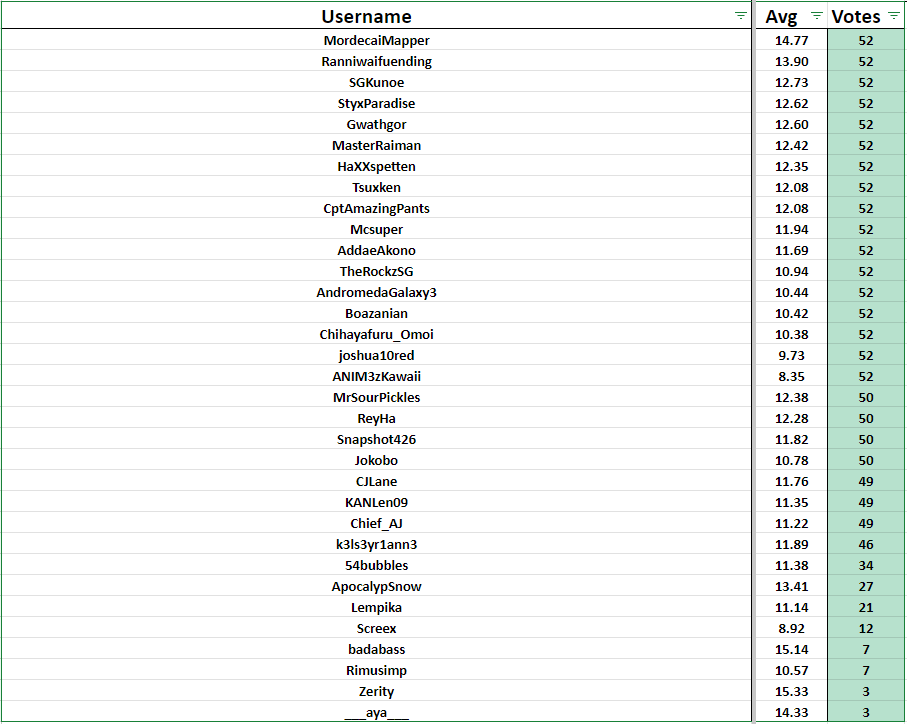Select the MrSourPickles username cell

point(376,398)
